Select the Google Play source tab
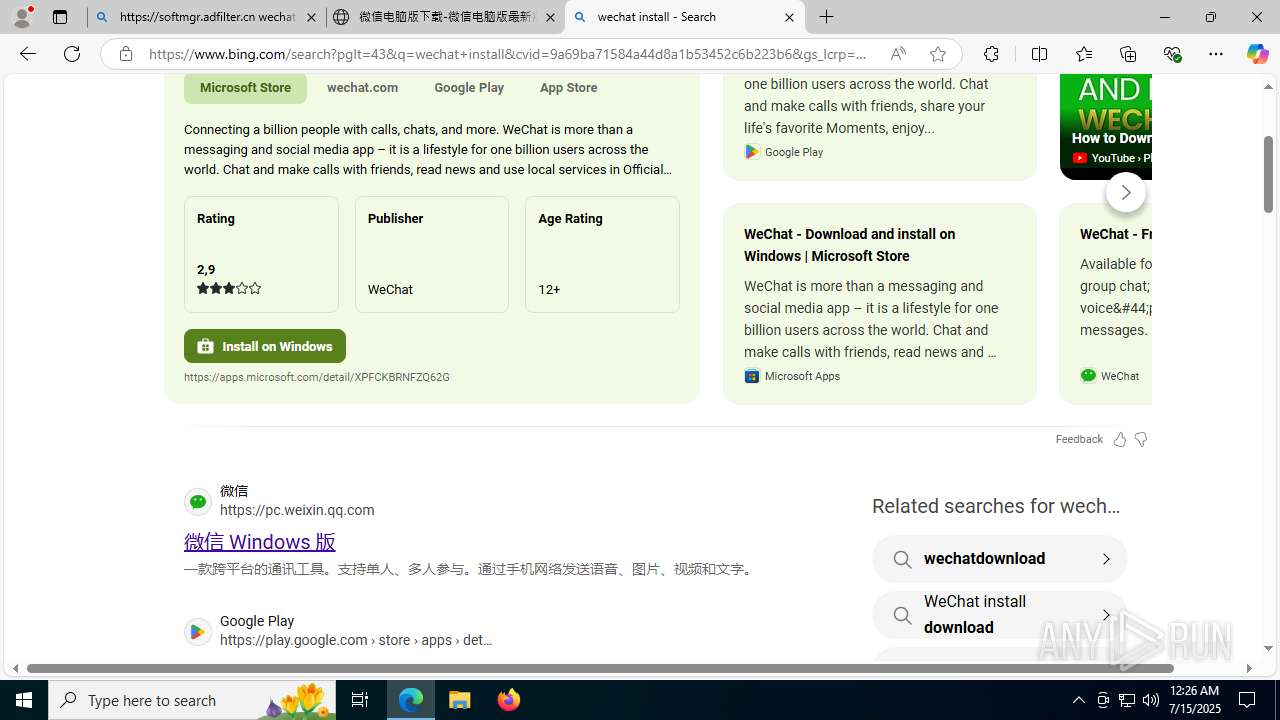The width and height of the screenshot is (1280, 720). pos(469,87)
